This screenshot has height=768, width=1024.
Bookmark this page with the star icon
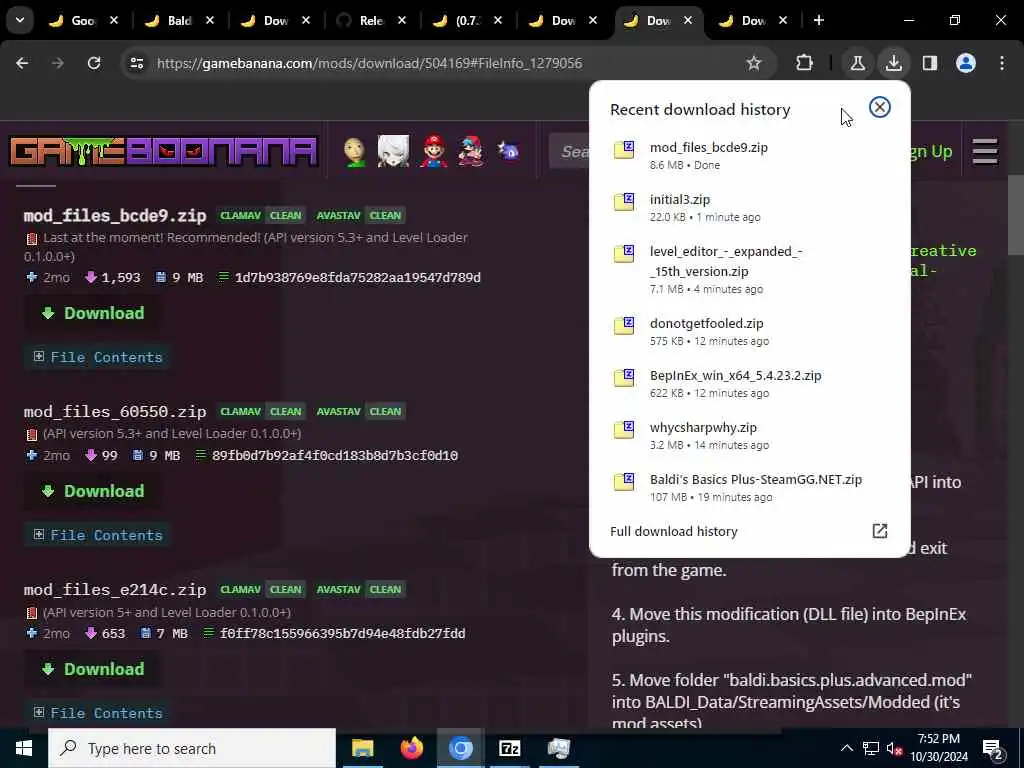(x=754, y=63)
